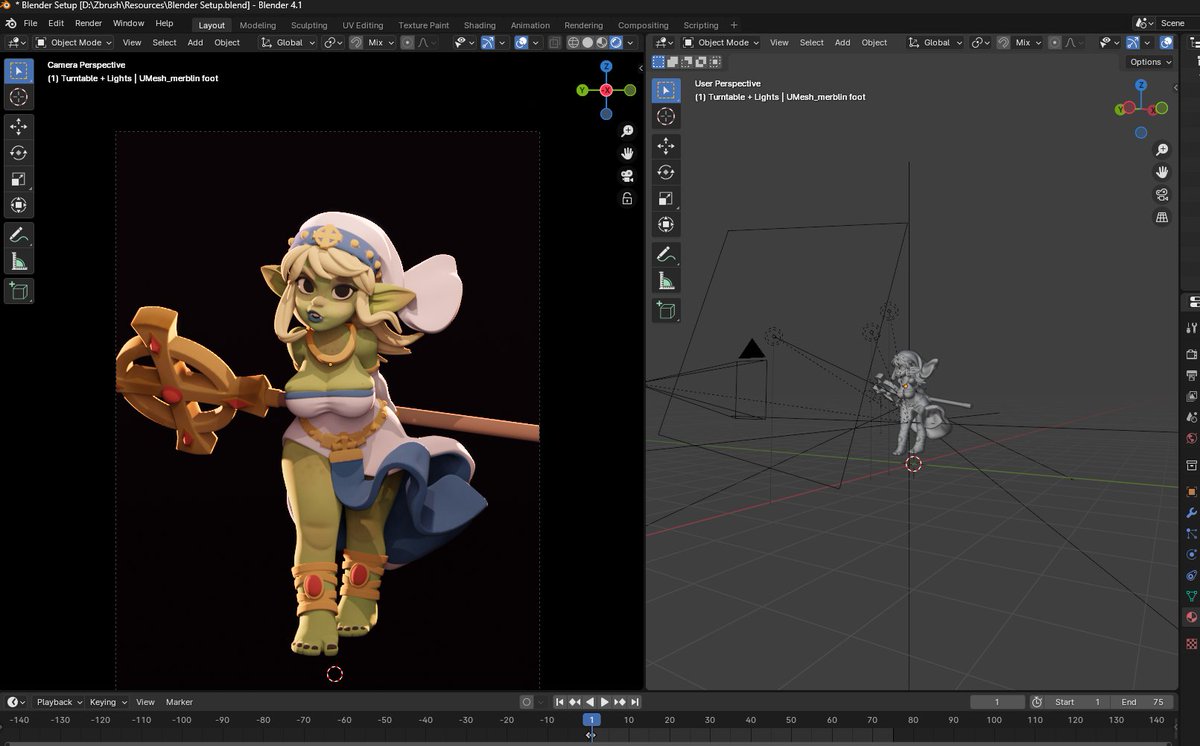Open the Edit menu
Screen dimensions: 1200x746
tap(56, 23)
